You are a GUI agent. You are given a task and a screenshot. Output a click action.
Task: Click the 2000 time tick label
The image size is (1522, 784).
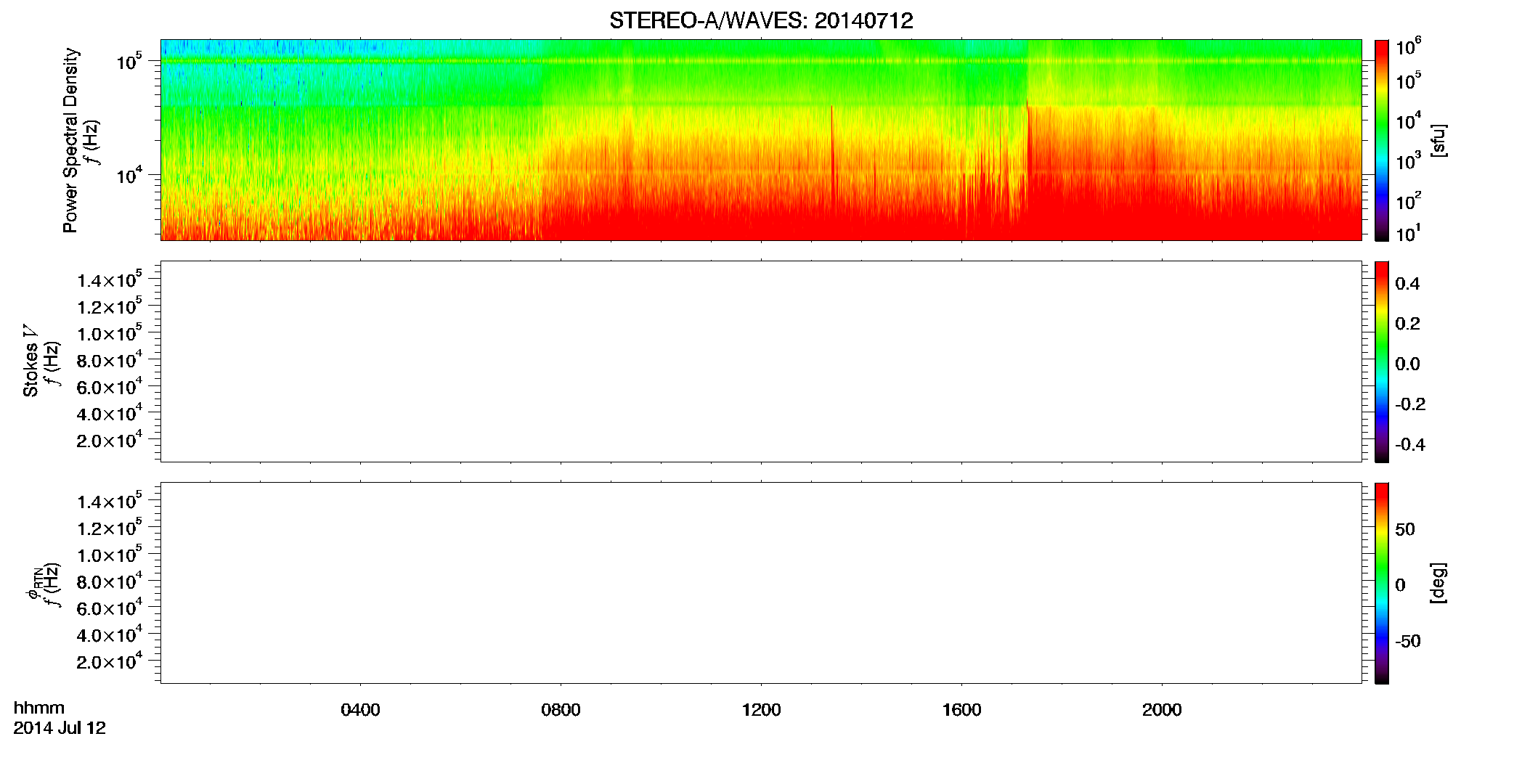tap(1162, 710)
